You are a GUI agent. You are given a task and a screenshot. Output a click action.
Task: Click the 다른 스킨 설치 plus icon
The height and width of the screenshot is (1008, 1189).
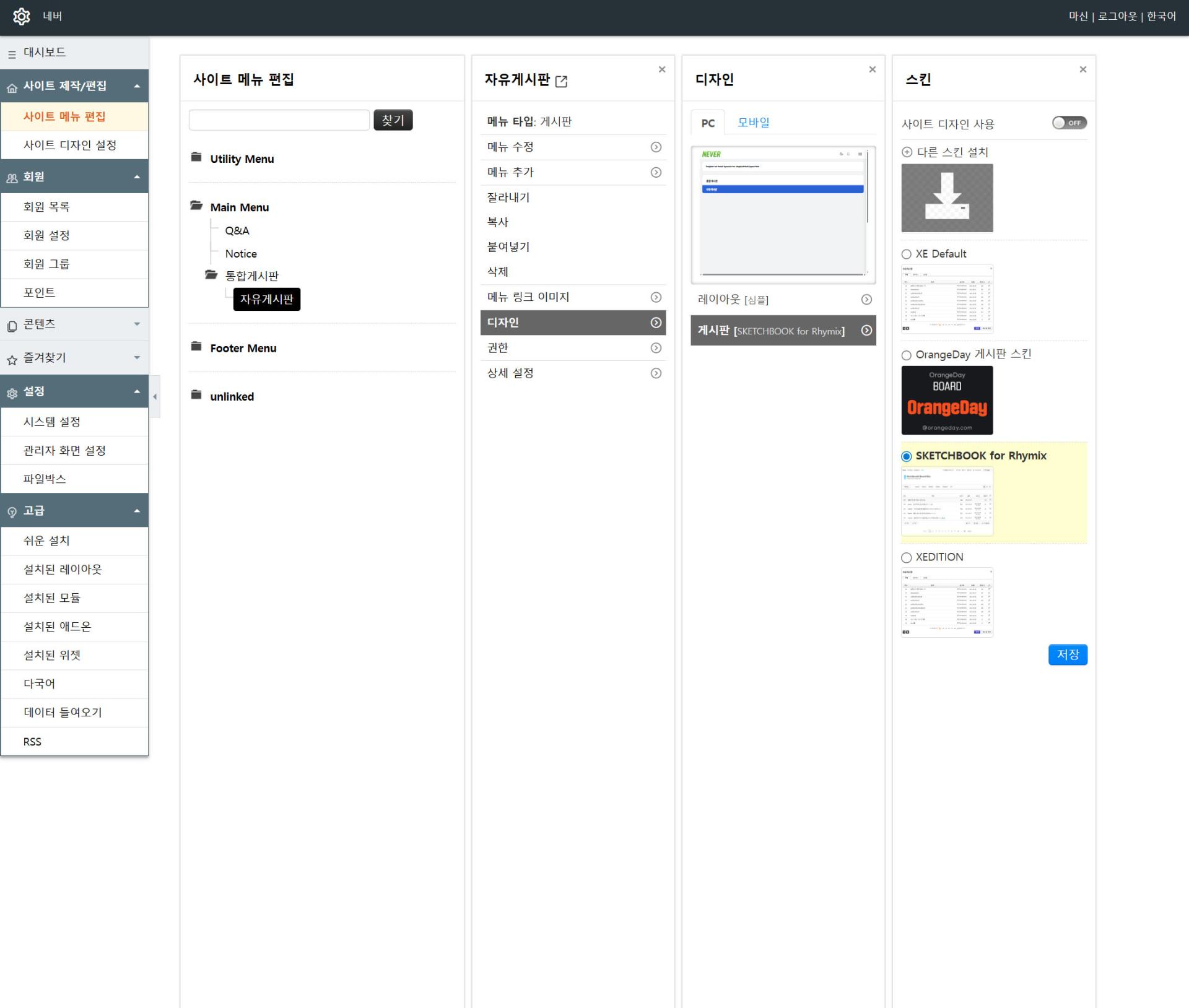point(907,152)
